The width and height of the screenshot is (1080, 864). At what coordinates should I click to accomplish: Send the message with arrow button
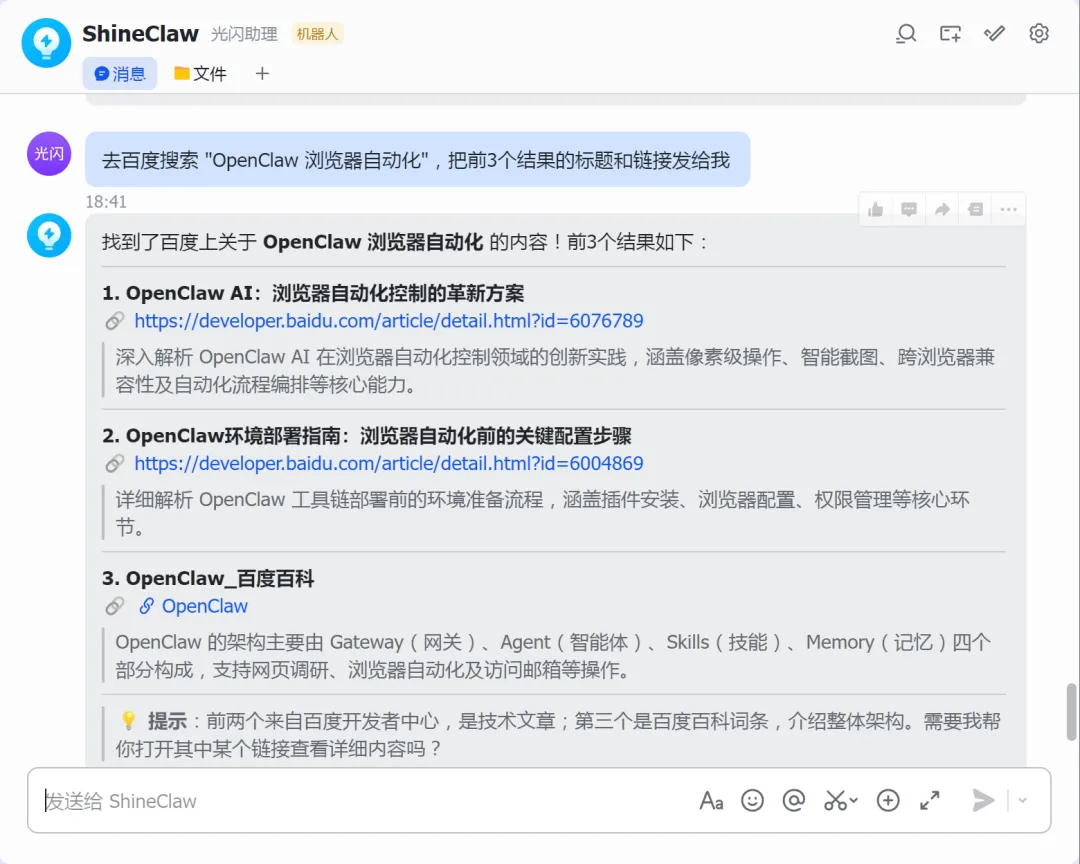[x=983, y=801]
